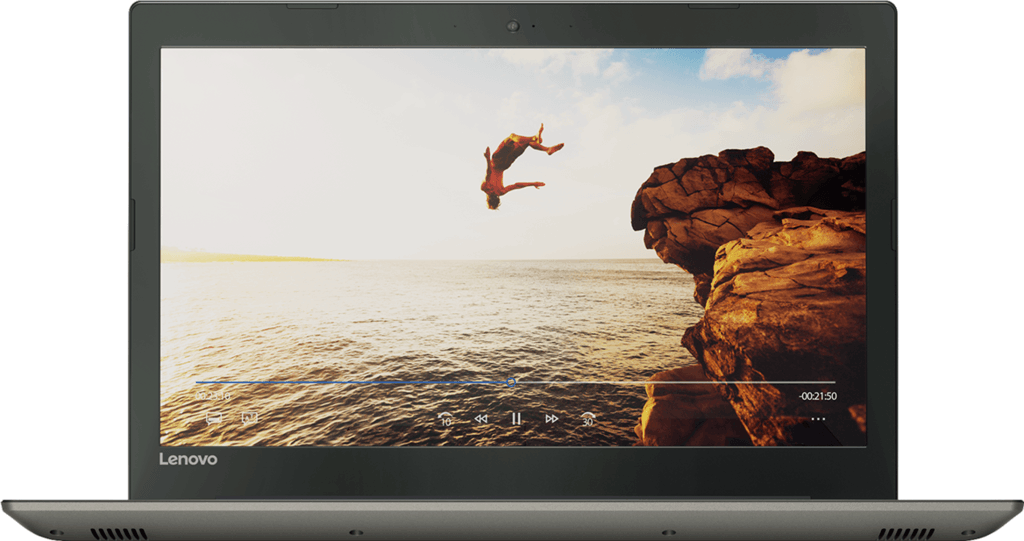Screen dimensions: 1024x541
Task: Click the remaining time -00:21:50 label
Action: point(817,397)
